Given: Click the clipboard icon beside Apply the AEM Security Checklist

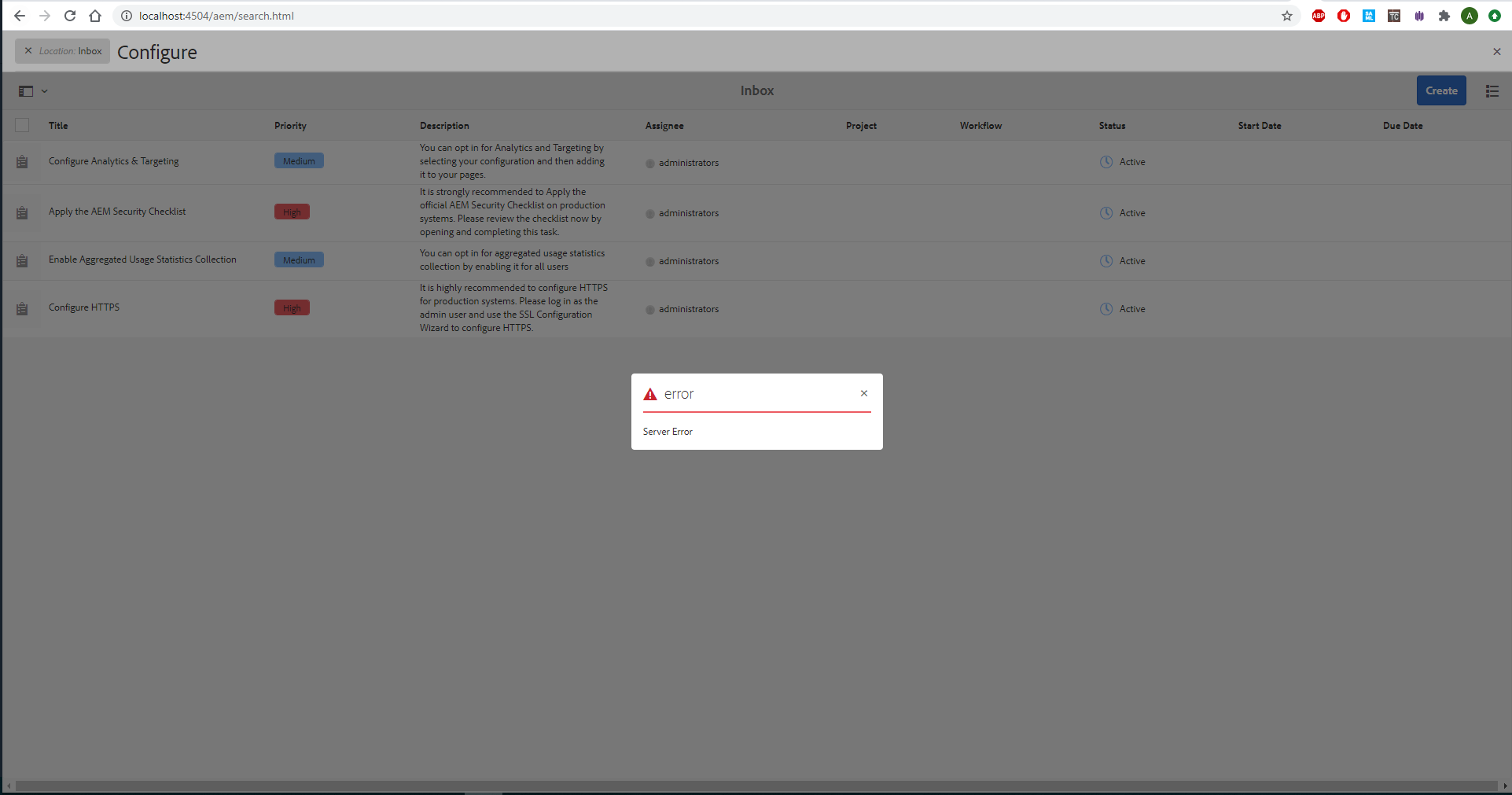Looking at the screenshot, I should 21,212.
